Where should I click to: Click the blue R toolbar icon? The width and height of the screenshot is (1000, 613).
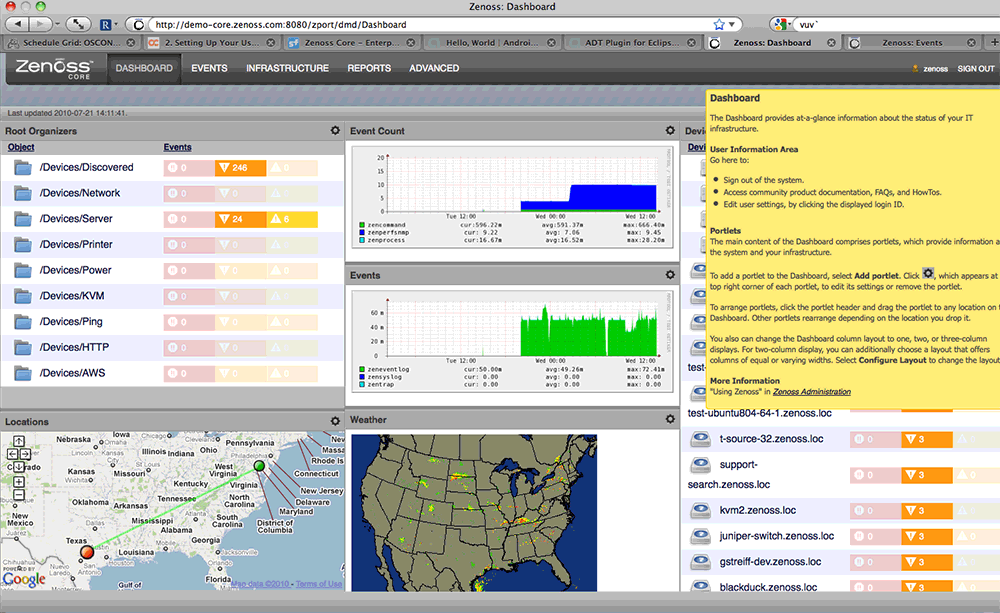tap(106, 25)
